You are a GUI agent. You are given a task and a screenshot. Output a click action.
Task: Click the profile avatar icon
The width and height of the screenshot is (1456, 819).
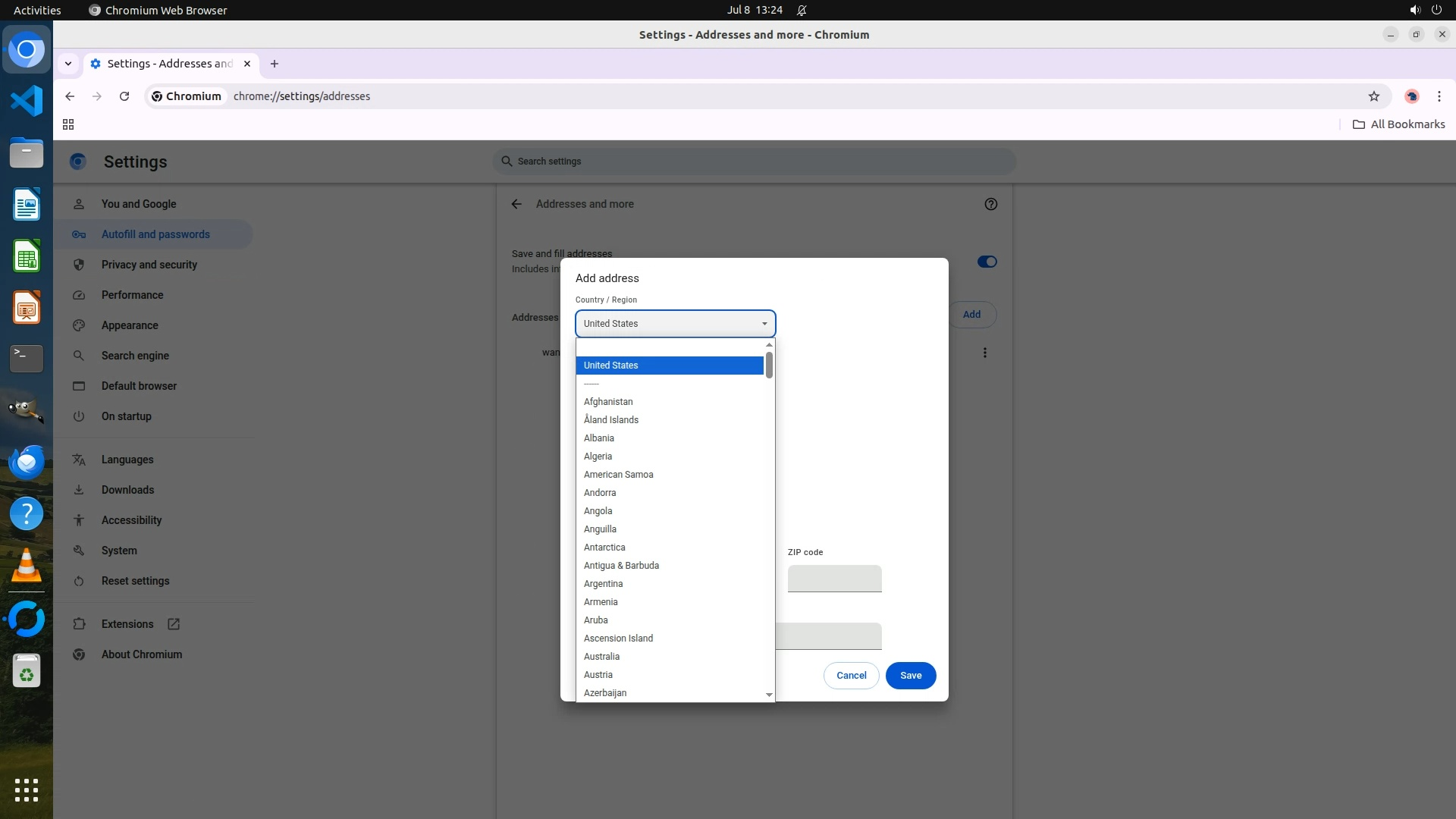(1411, 96)
